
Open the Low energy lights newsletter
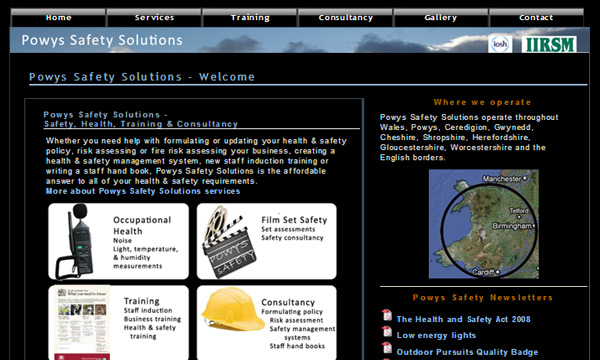pos(436,336)
